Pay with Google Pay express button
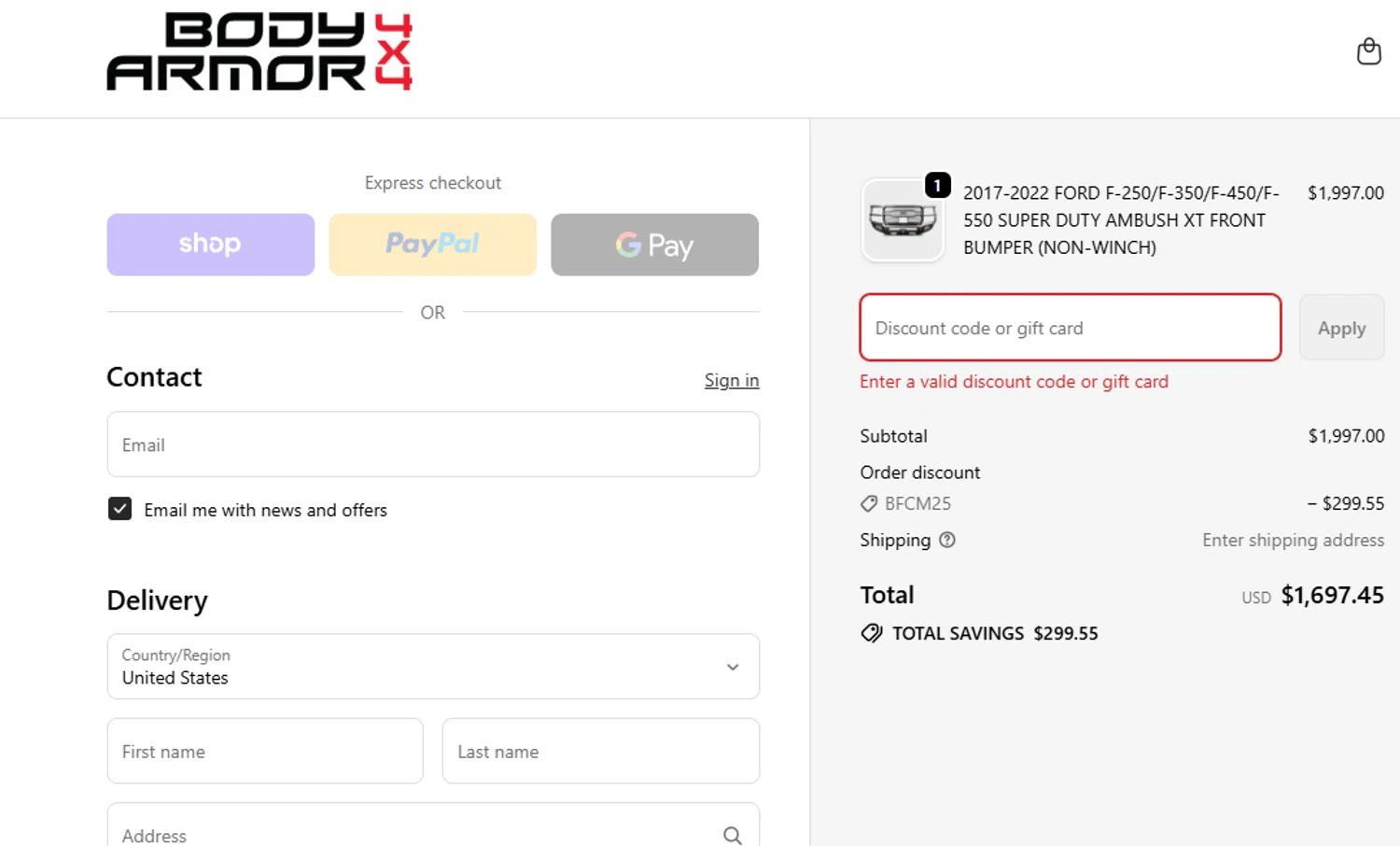The image size is (1400, 846). (655, 245)
